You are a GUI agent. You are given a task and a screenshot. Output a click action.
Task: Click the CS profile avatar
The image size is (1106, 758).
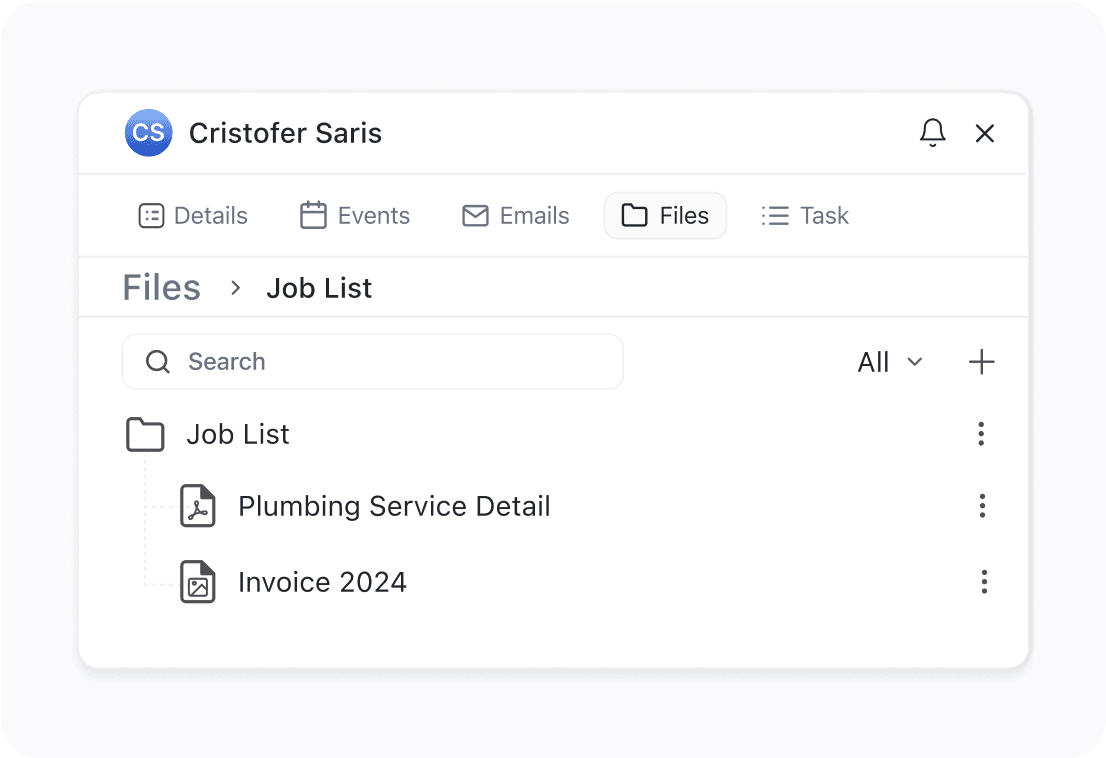coord(148,133)
